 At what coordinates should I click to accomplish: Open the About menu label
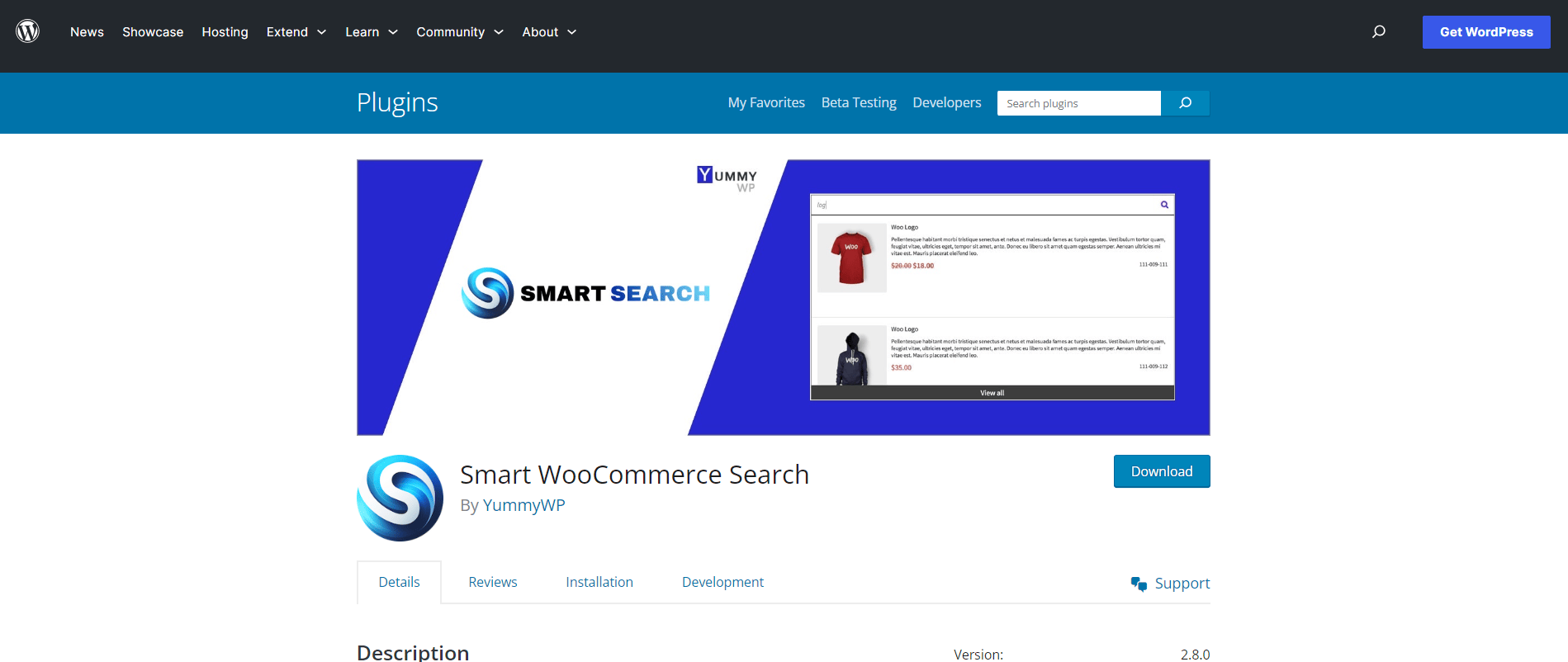pos(540,32)
